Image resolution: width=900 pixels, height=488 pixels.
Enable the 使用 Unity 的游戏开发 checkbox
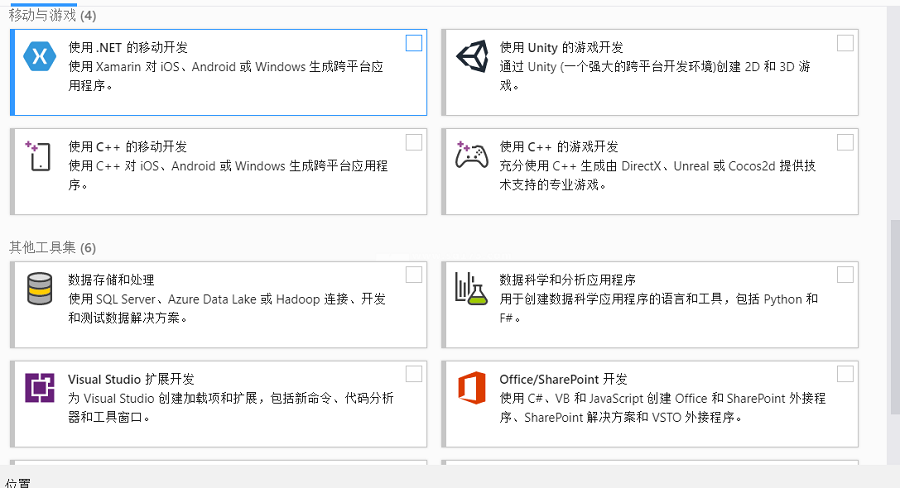coord(845,43)
